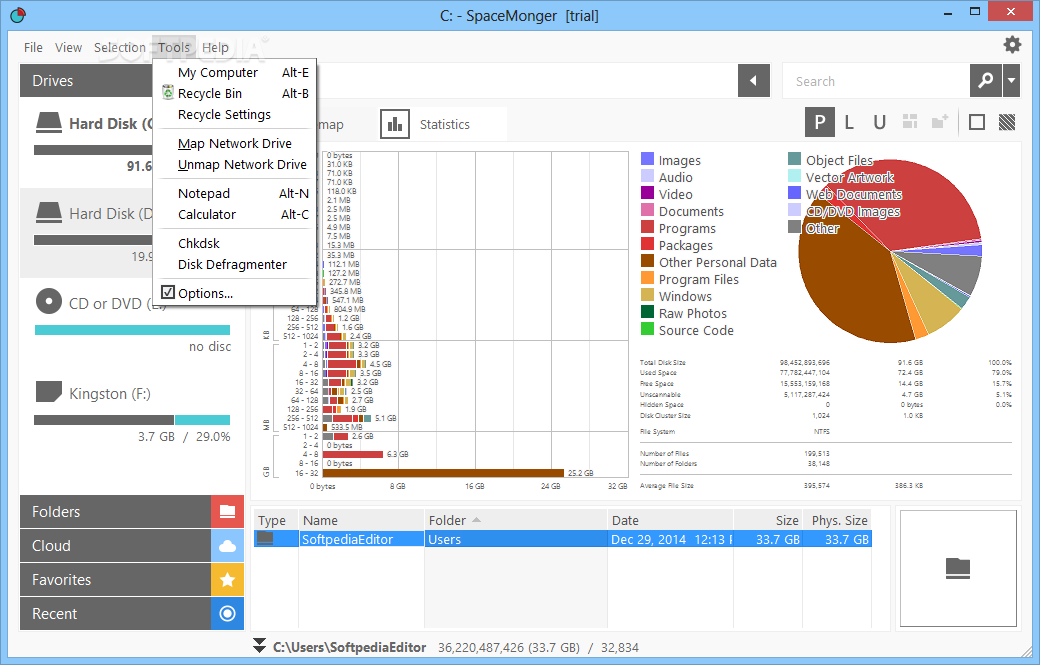Image resolution: width=1040 pixels, height=665 pixels.
Task: Sort by the Name column header
Action: pyautogui.click(x=361, y=520)
